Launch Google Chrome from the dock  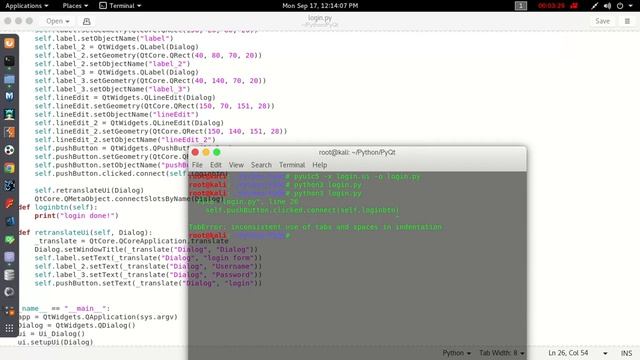tap(9, 168)
